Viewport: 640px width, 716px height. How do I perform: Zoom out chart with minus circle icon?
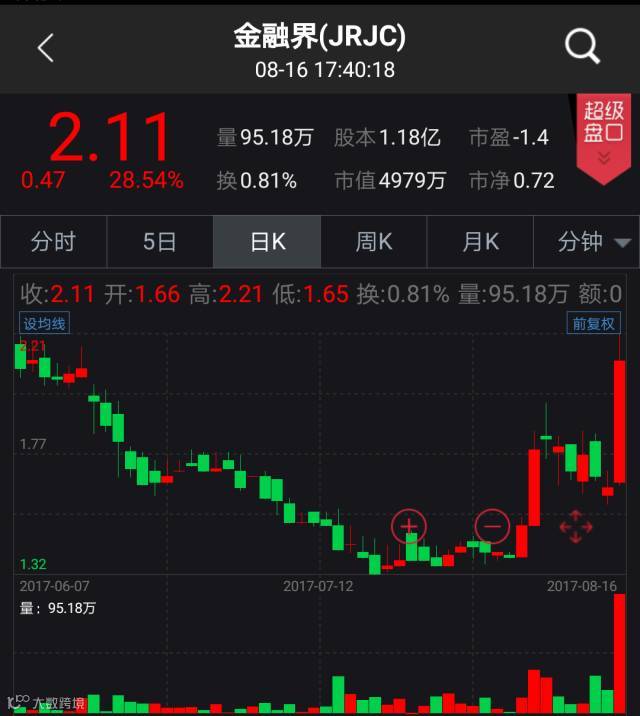point(492,526)
